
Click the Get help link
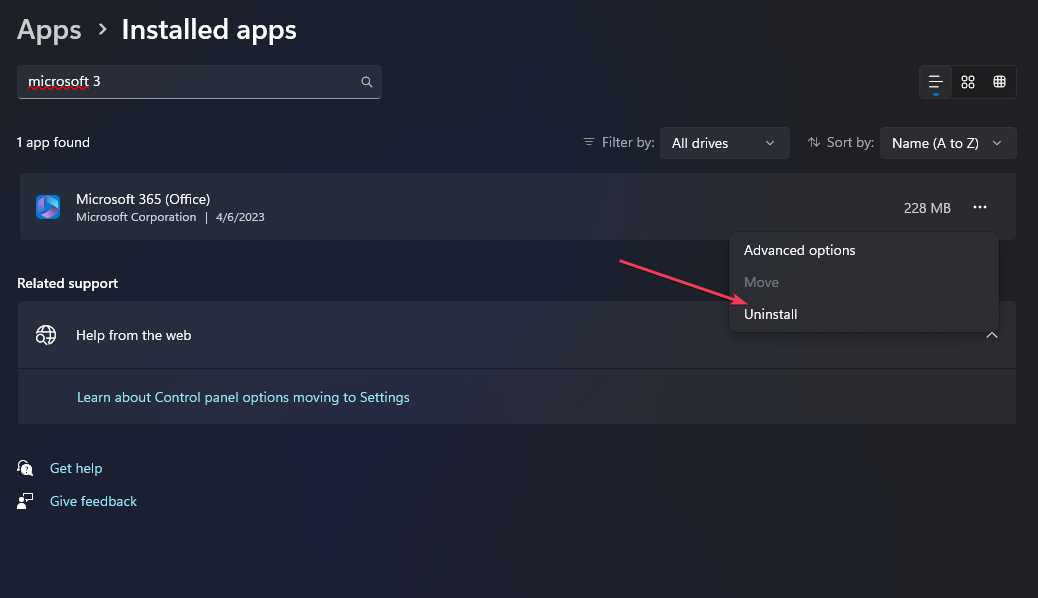pos(76,468)
